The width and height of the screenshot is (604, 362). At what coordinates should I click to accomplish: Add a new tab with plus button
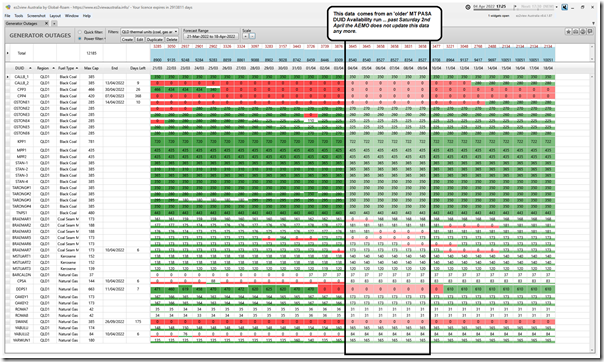click(x=54, y=23)
